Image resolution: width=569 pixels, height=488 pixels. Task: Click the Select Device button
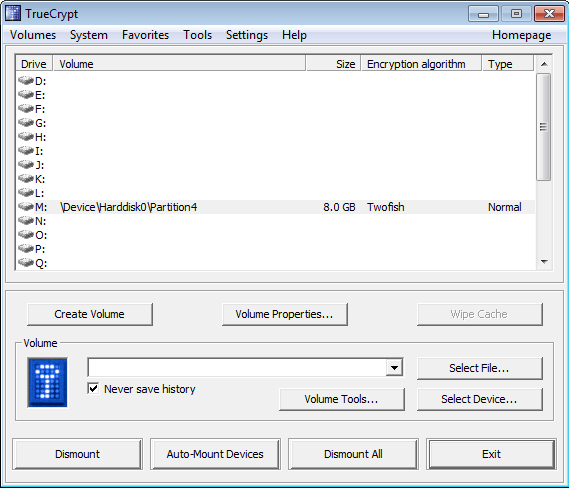tap(480, 399)
